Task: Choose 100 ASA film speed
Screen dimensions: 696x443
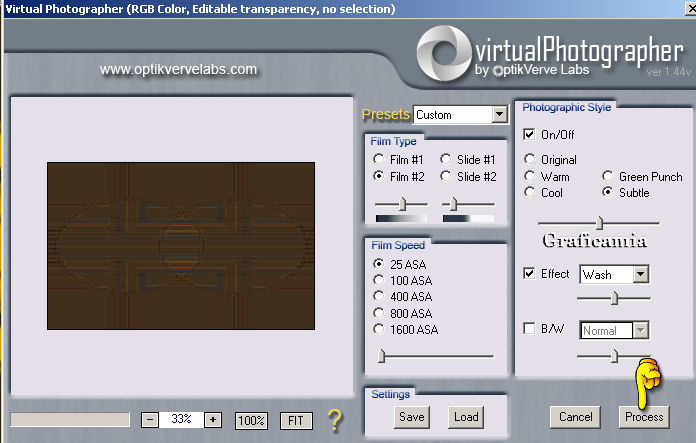Action: coord(379,280)
